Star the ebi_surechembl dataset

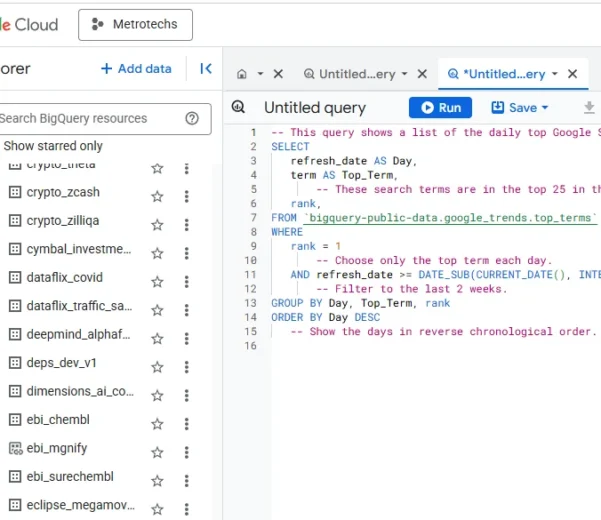[x=157, y=481]
